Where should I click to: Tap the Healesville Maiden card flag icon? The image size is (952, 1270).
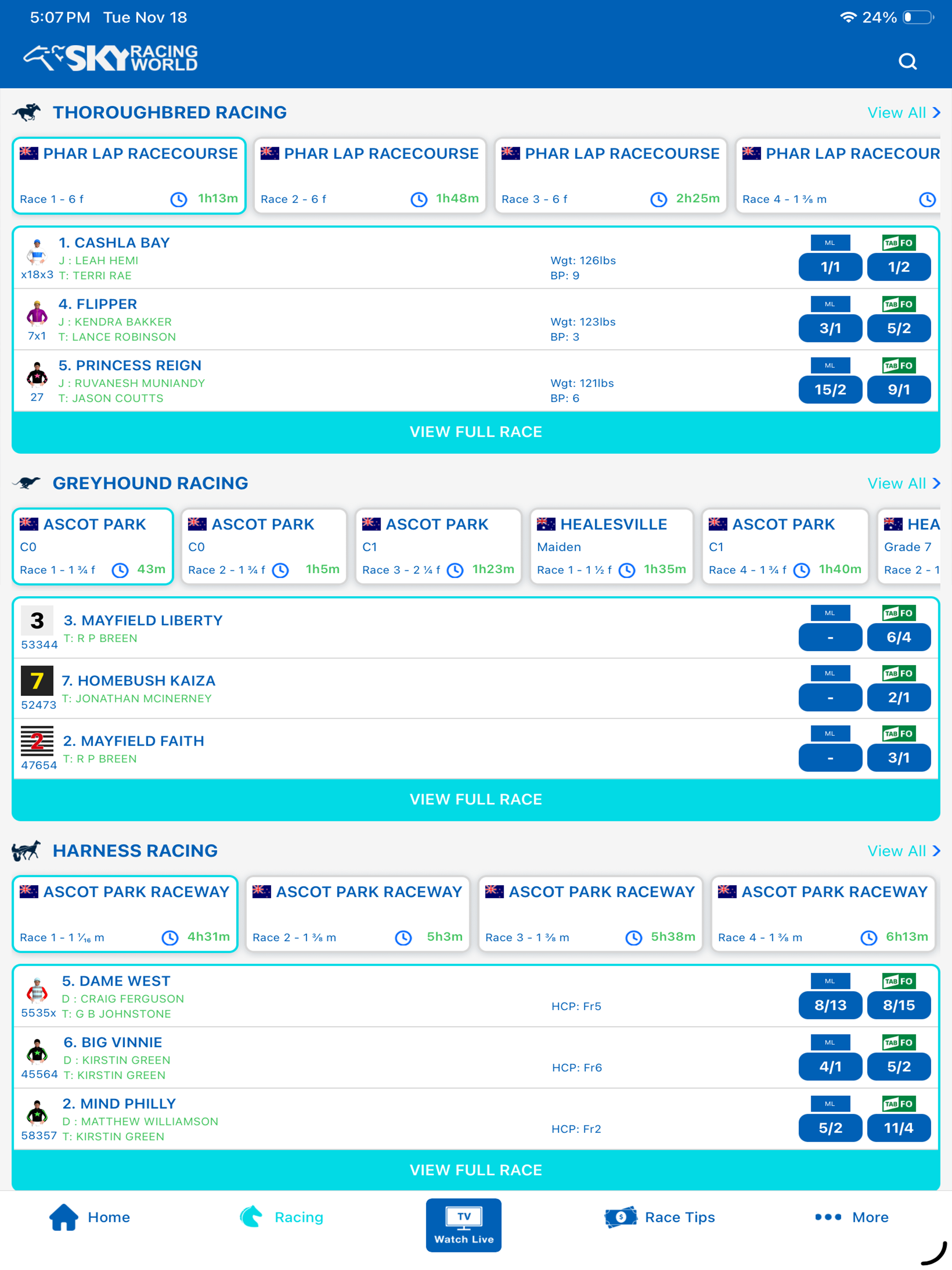[546, 524]
